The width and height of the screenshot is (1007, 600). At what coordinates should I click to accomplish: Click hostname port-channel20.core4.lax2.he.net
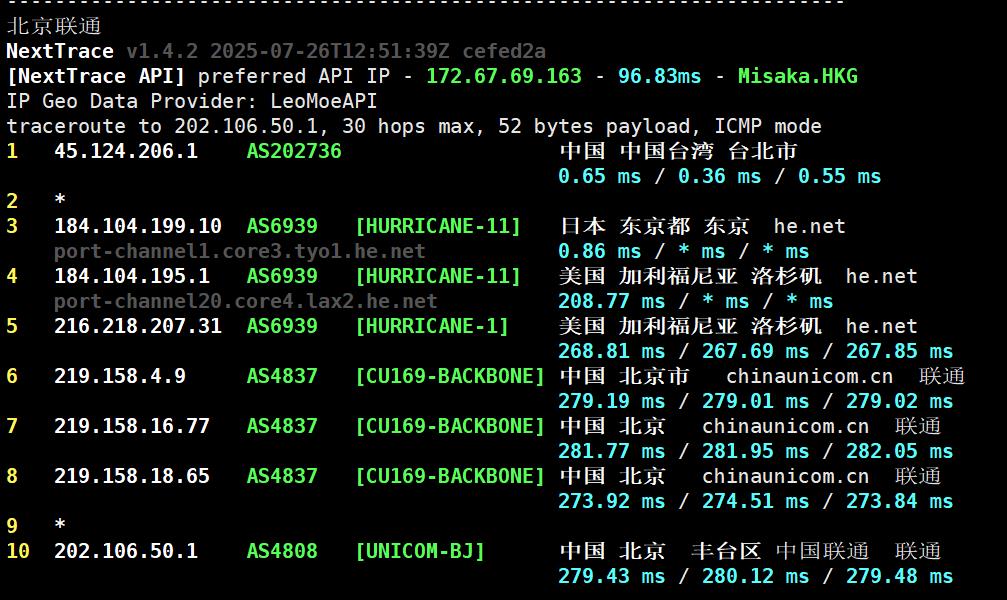click(x=246, y=301)
